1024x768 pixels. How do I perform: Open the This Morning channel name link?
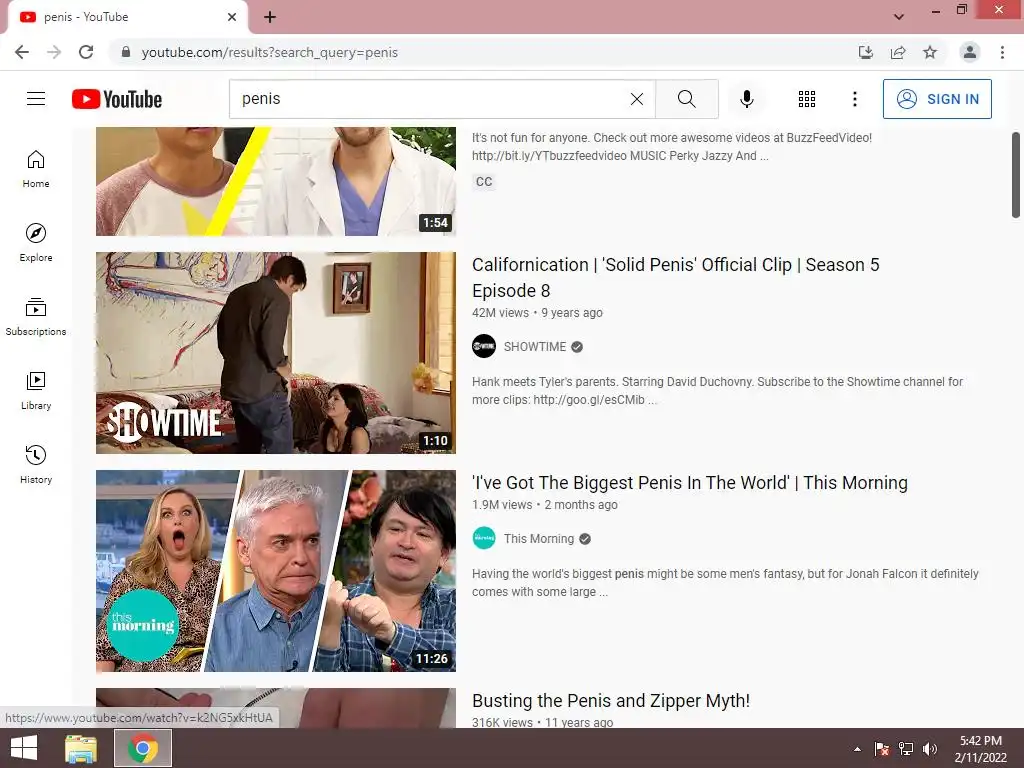(539, 539)
